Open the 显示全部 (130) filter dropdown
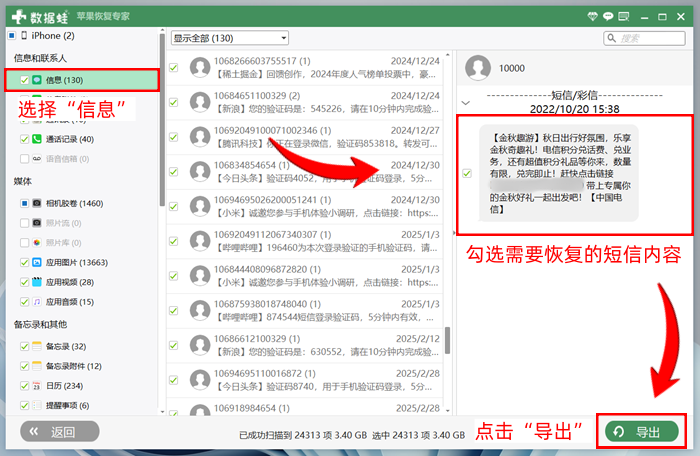Screen dimensions: 700x456 coord(229,38)
